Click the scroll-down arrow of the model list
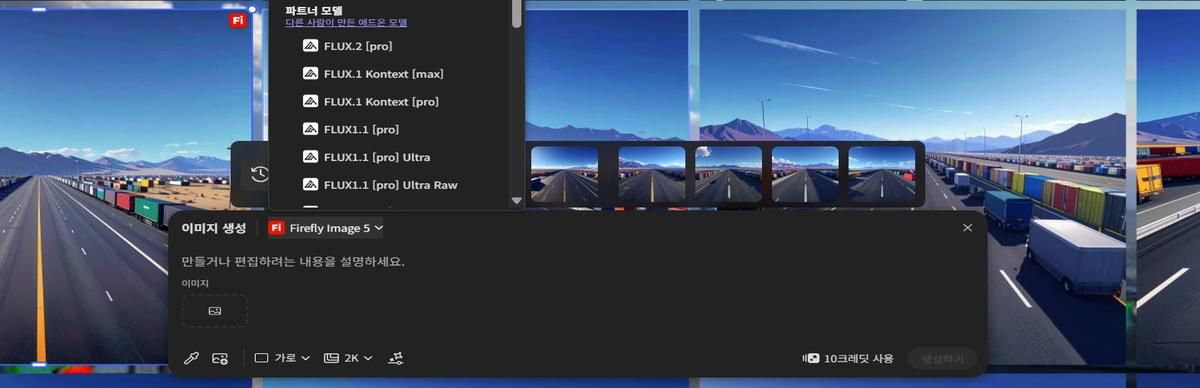This screenshot has width=1200, height=388. pos(517,200)
